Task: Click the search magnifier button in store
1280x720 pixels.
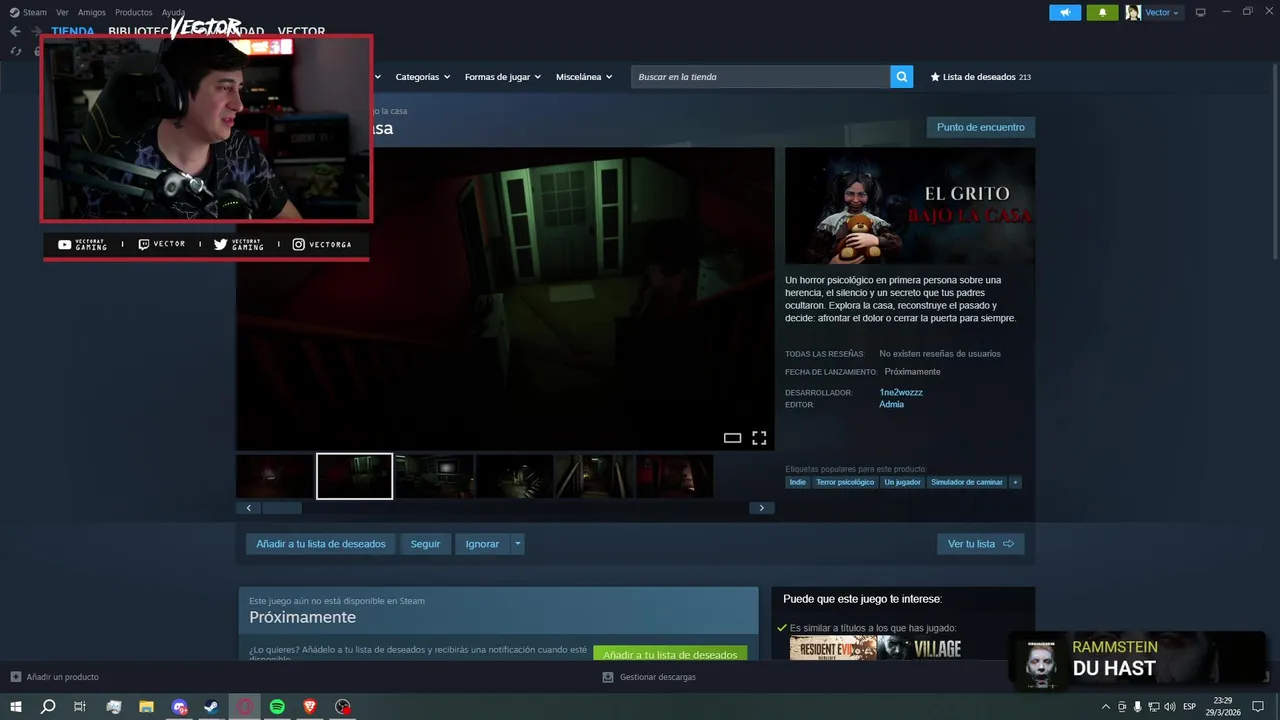Action: (x=902, y=77)
